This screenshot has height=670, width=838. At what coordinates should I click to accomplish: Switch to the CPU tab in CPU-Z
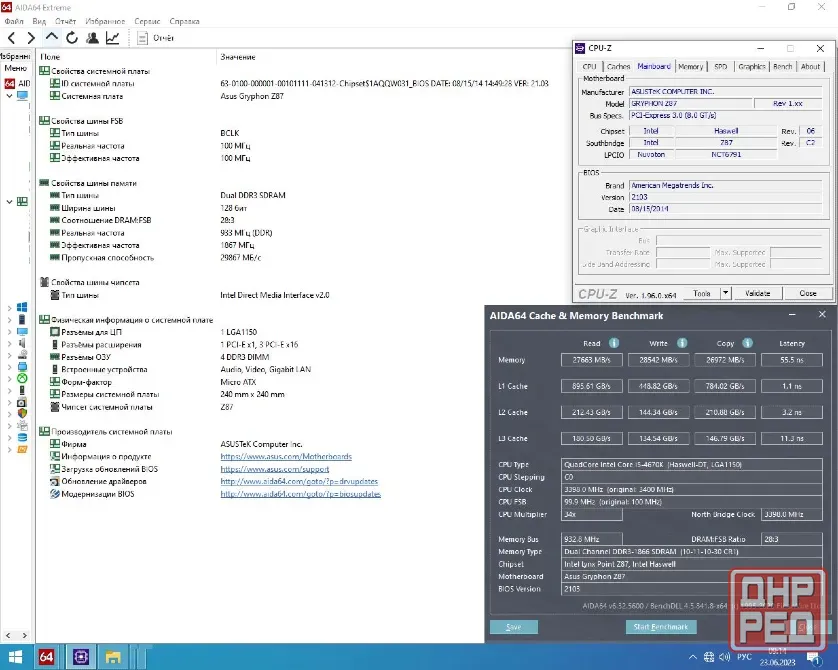tap(589, 67)
